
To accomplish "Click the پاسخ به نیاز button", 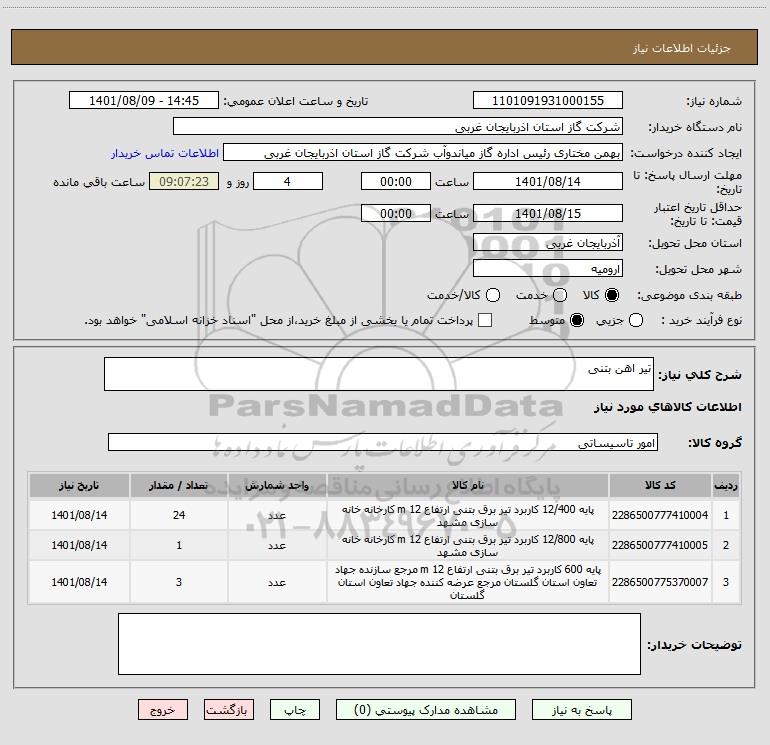I will [581, 710].
